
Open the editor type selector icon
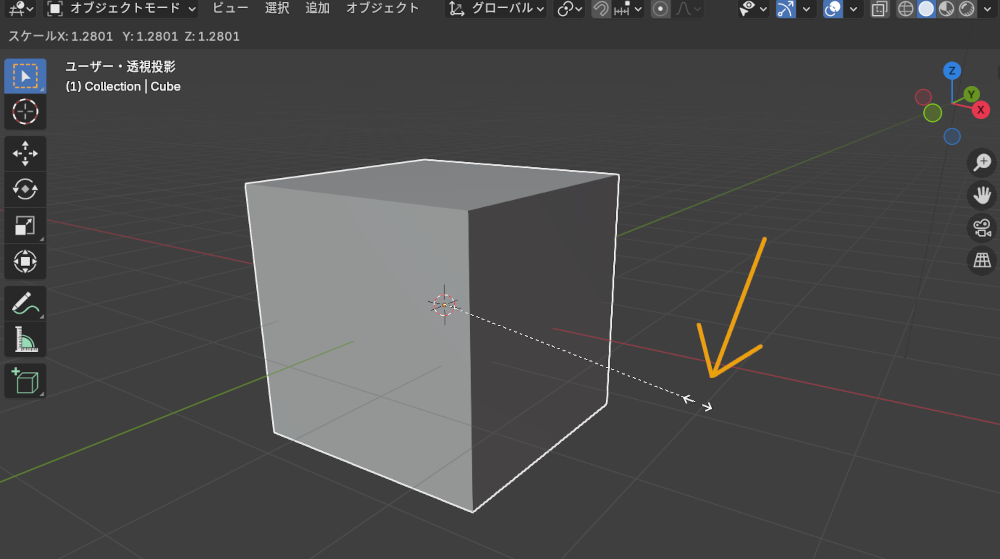point(21,9)
